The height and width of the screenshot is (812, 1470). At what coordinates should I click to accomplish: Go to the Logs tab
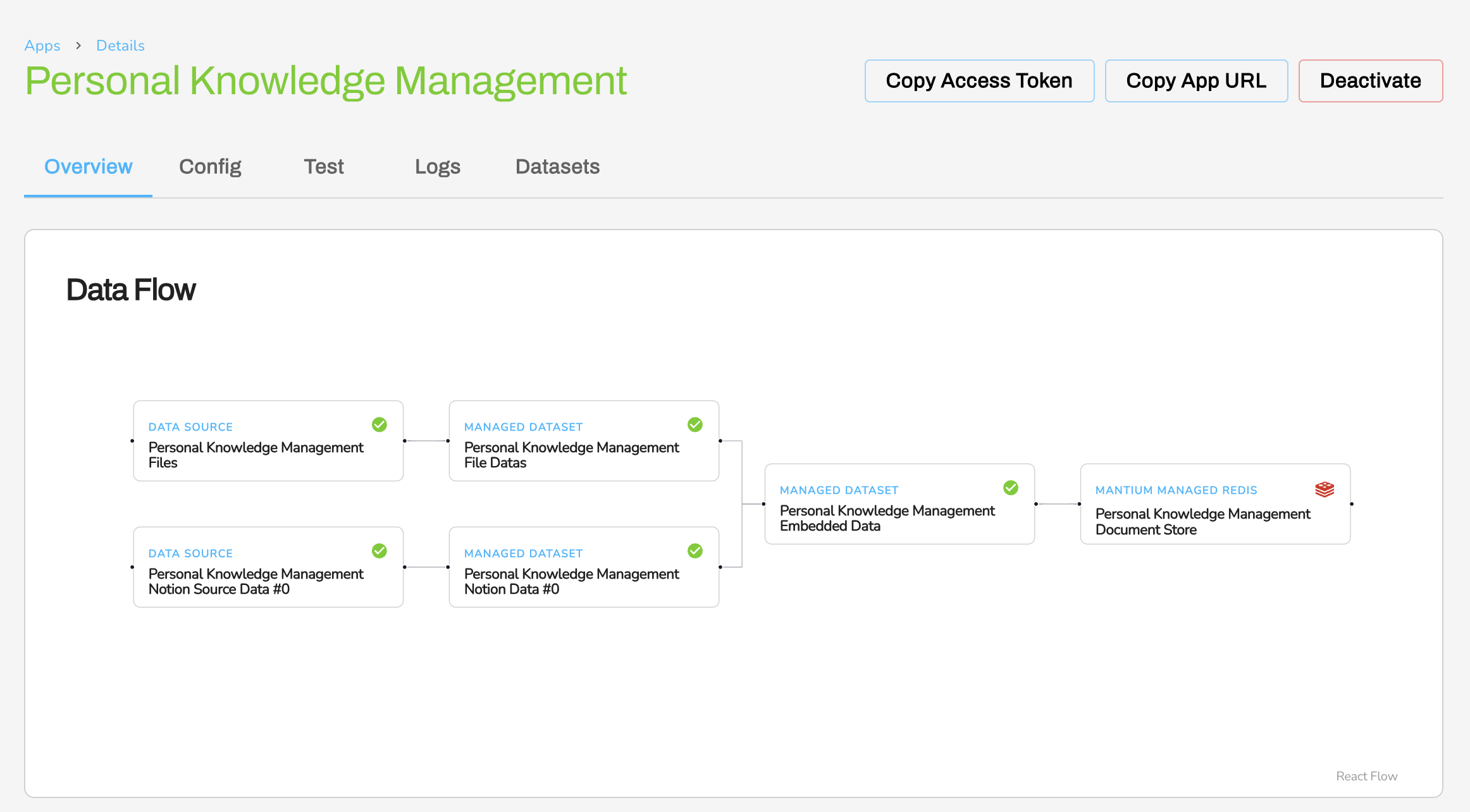[437, 166]
